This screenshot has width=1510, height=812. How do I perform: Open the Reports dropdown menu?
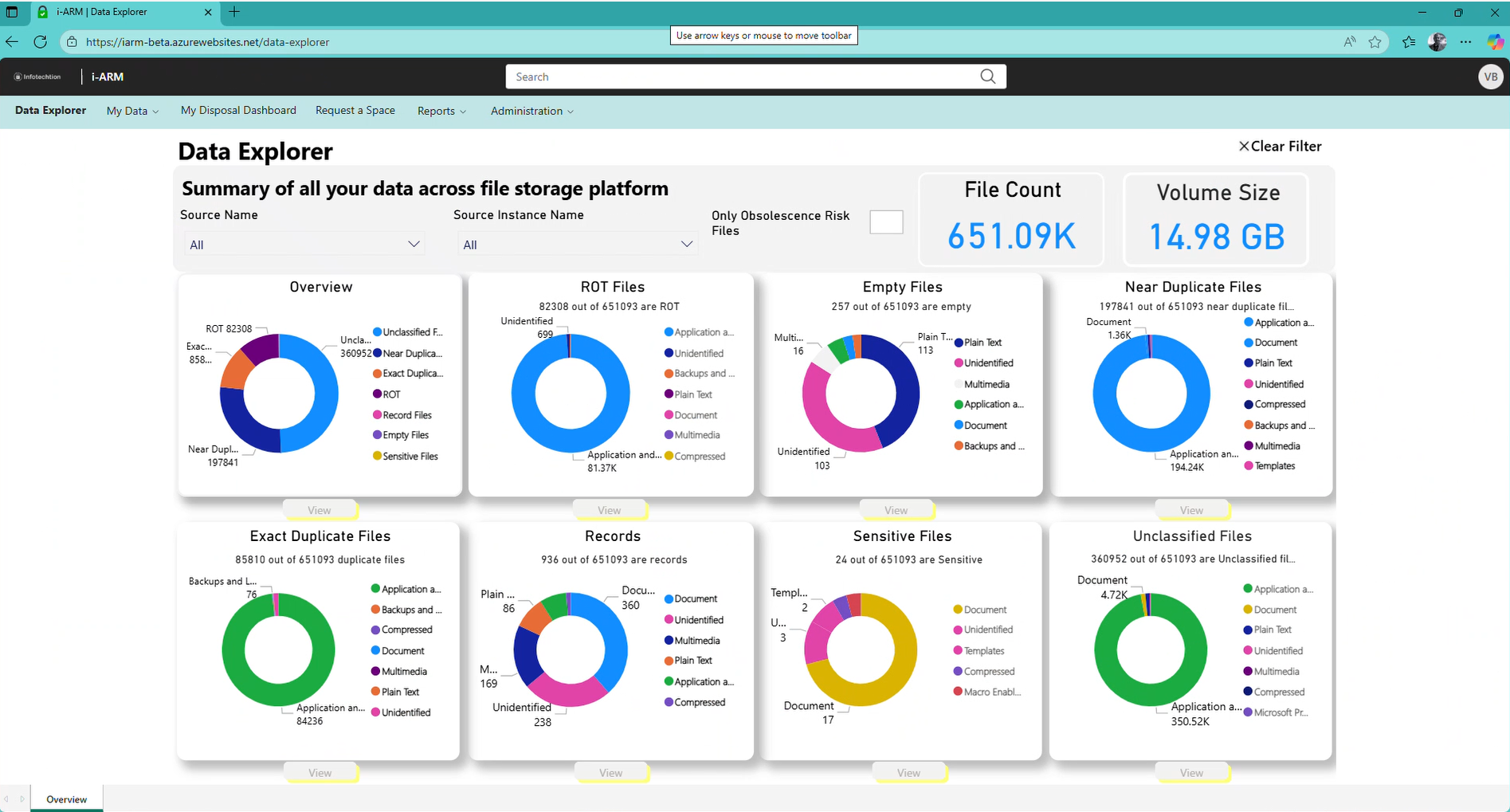[441, 111]
